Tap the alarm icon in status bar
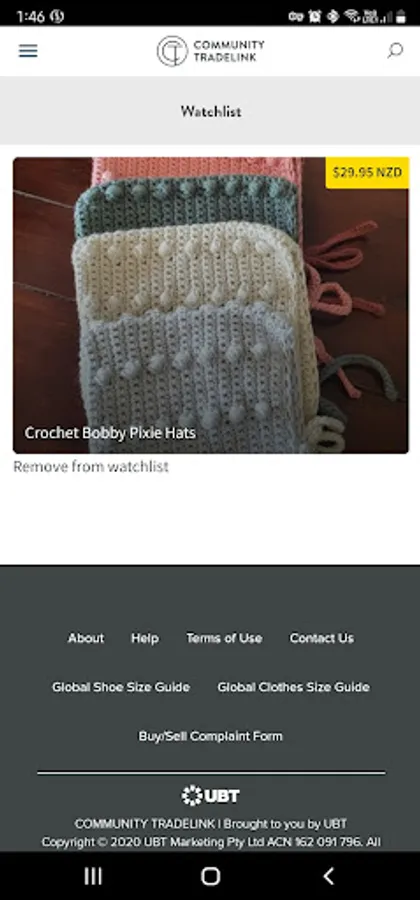 pyautogui.click(x=314, y=17)
